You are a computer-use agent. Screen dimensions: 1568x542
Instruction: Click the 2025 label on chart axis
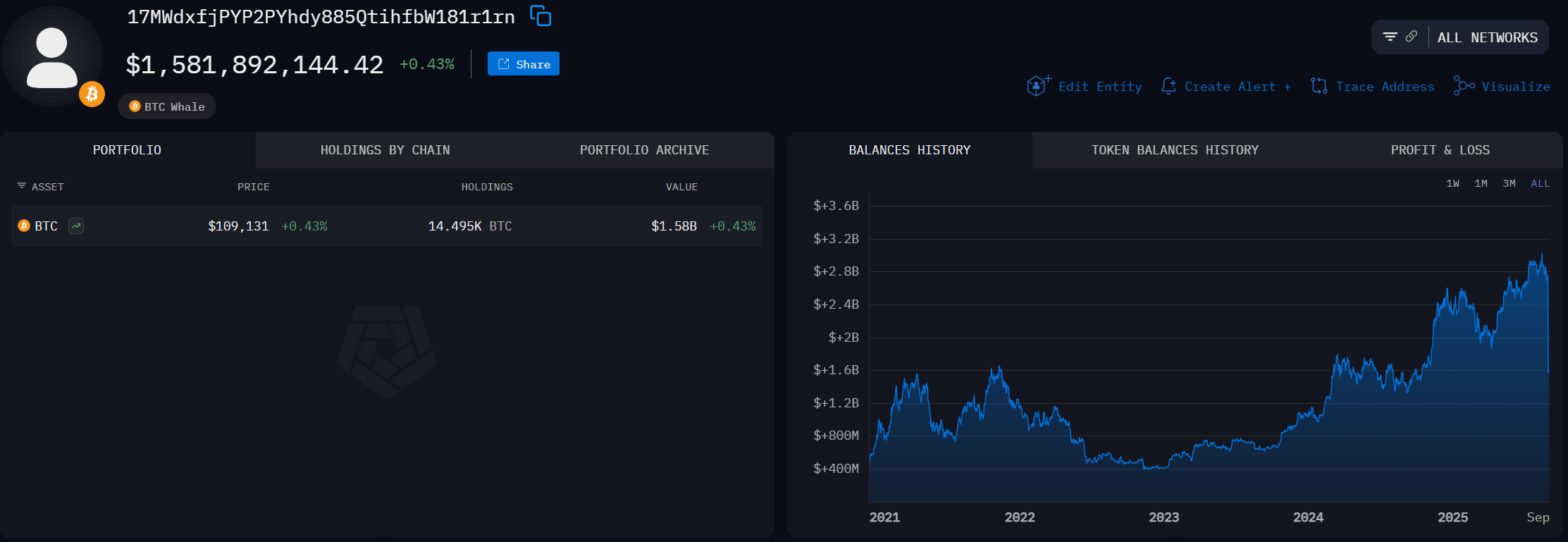(1453, 517)
